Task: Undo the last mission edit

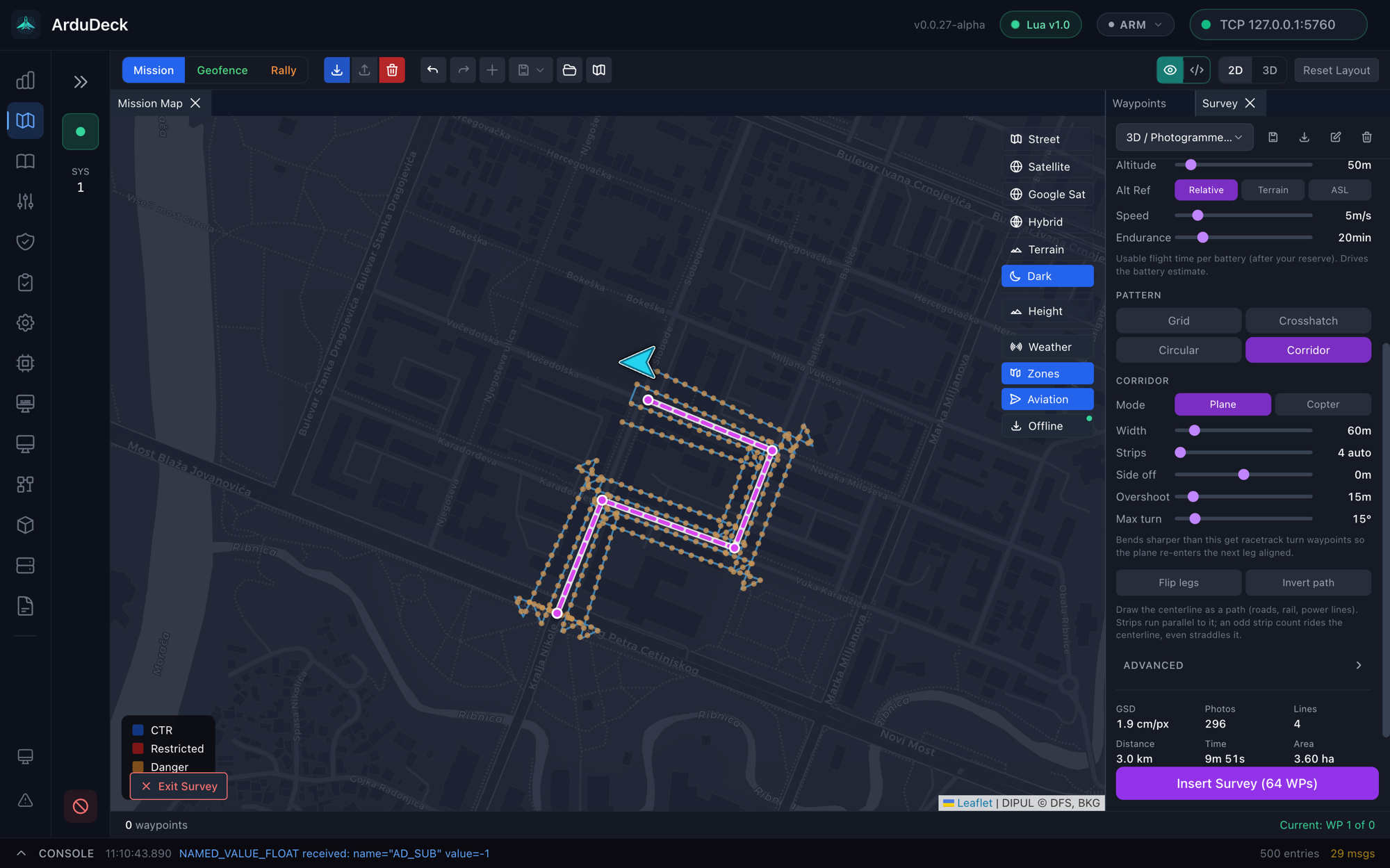Action: [x=433, y=70]
